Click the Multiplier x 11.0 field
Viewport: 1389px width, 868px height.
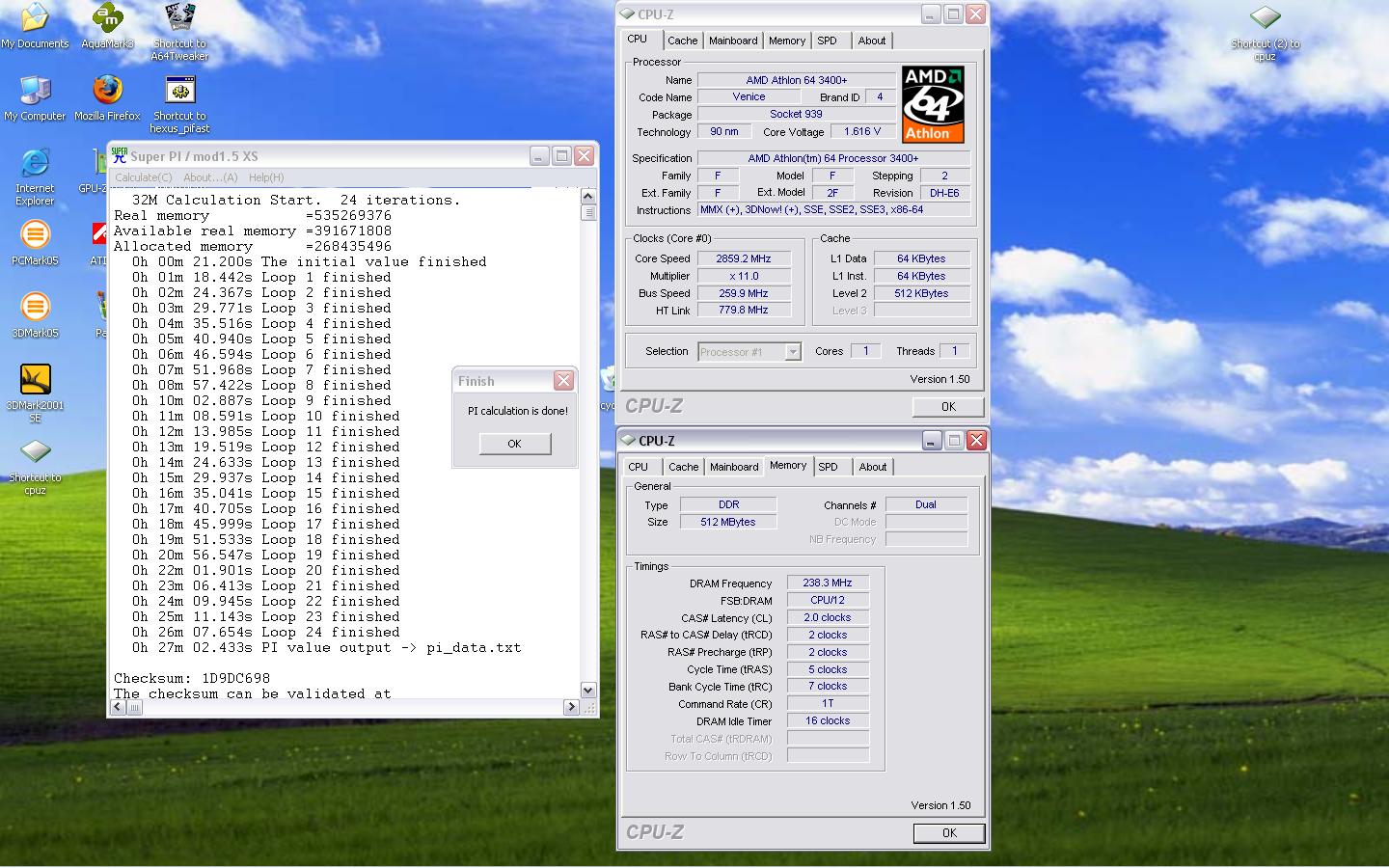[x=744, y=276]
